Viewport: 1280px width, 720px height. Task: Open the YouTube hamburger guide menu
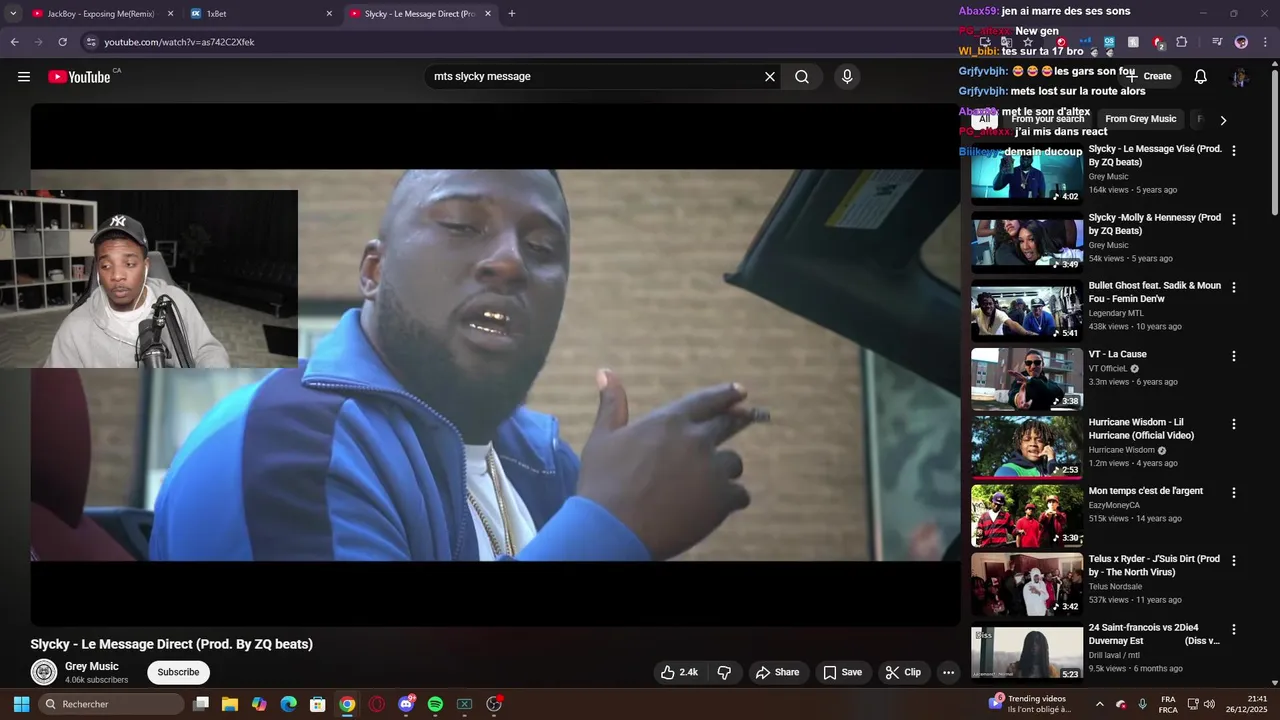[x=24, y=77]
